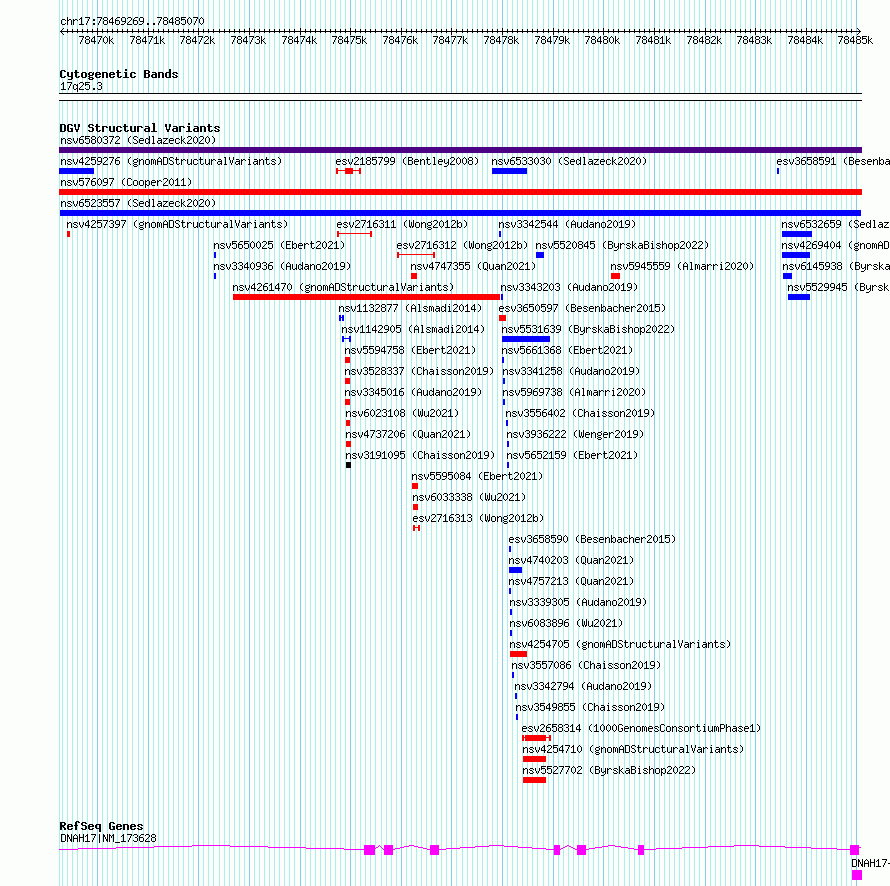Image resolution: width=890 pixels, height=886 pixels.
Task: Open the DNAH17|NM_173628 gene label
Action: pyautogui.click(x=108, y=838)
